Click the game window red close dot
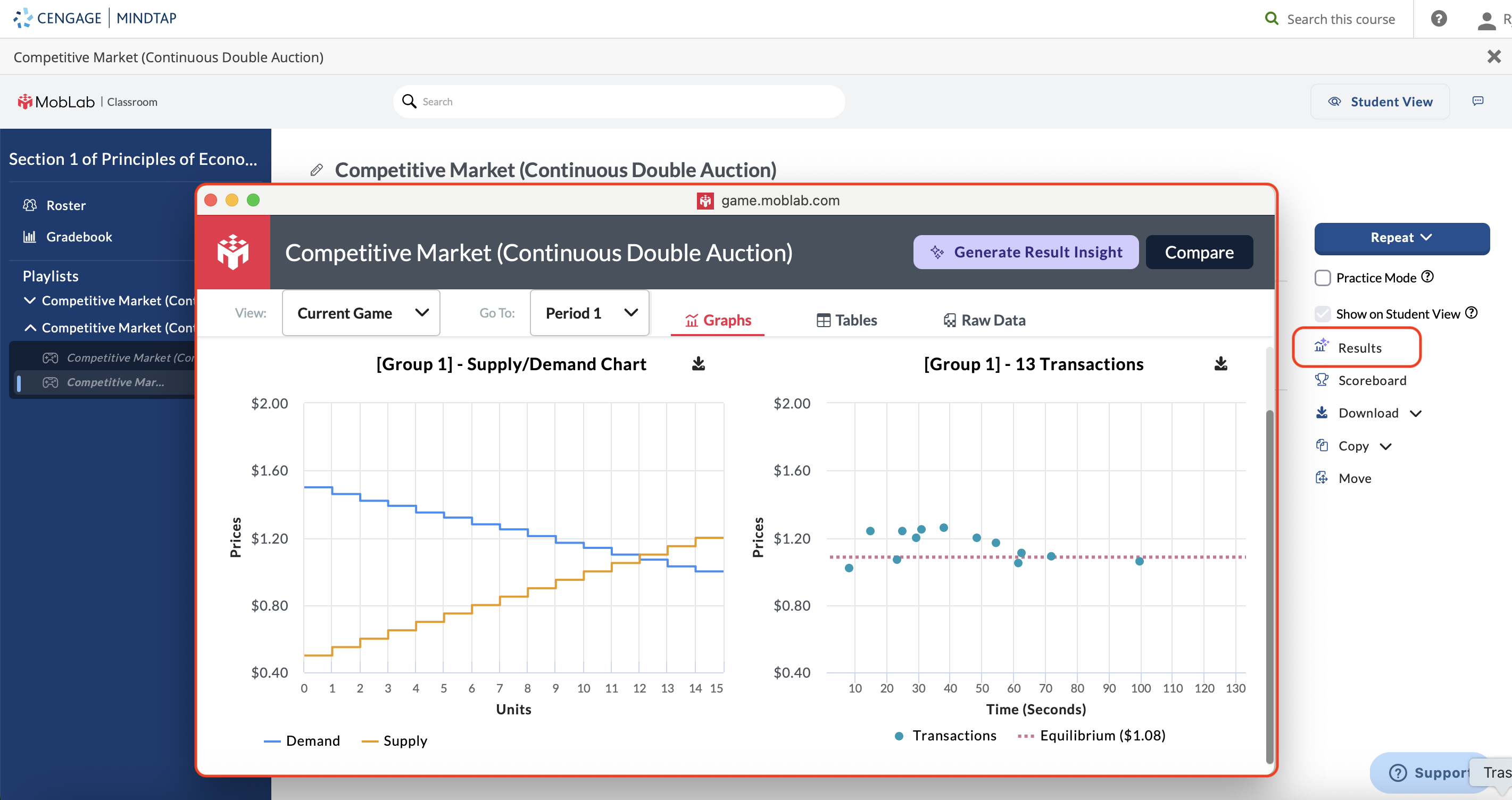 211,200
